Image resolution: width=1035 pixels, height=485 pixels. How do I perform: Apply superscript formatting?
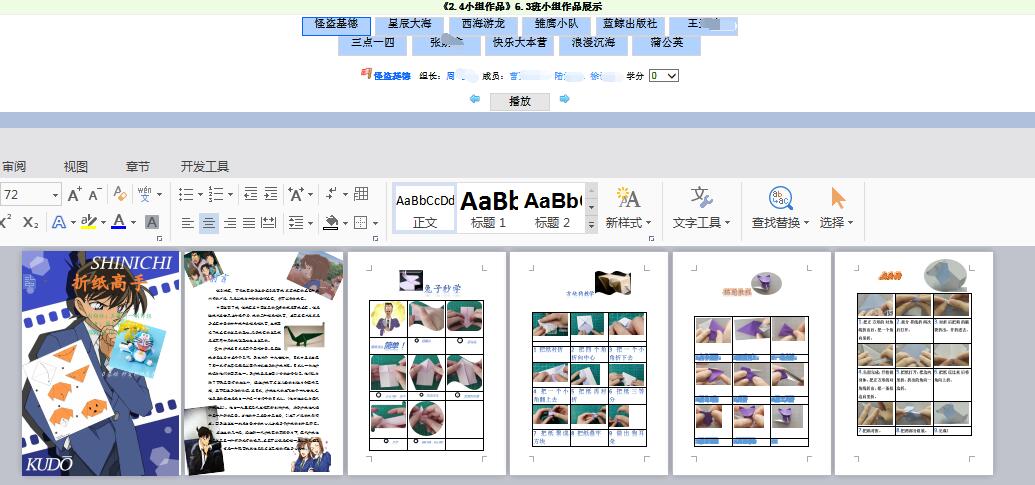6,222
